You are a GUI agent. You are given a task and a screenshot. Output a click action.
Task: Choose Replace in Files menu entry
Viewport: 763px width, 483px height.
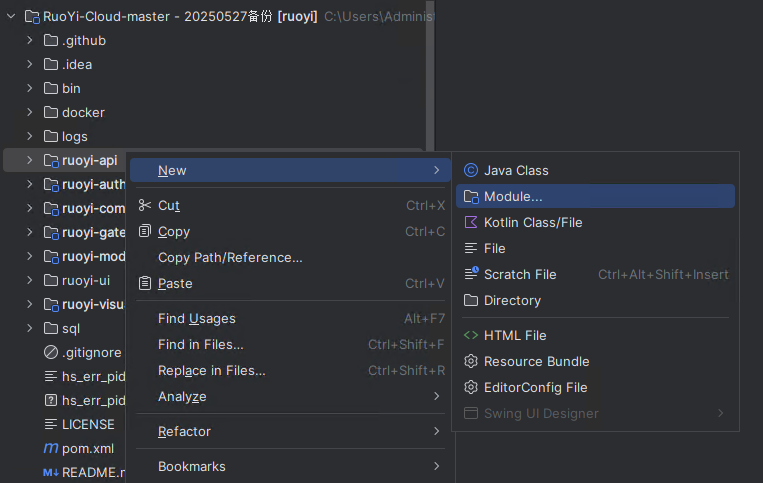tap(290, 371)
